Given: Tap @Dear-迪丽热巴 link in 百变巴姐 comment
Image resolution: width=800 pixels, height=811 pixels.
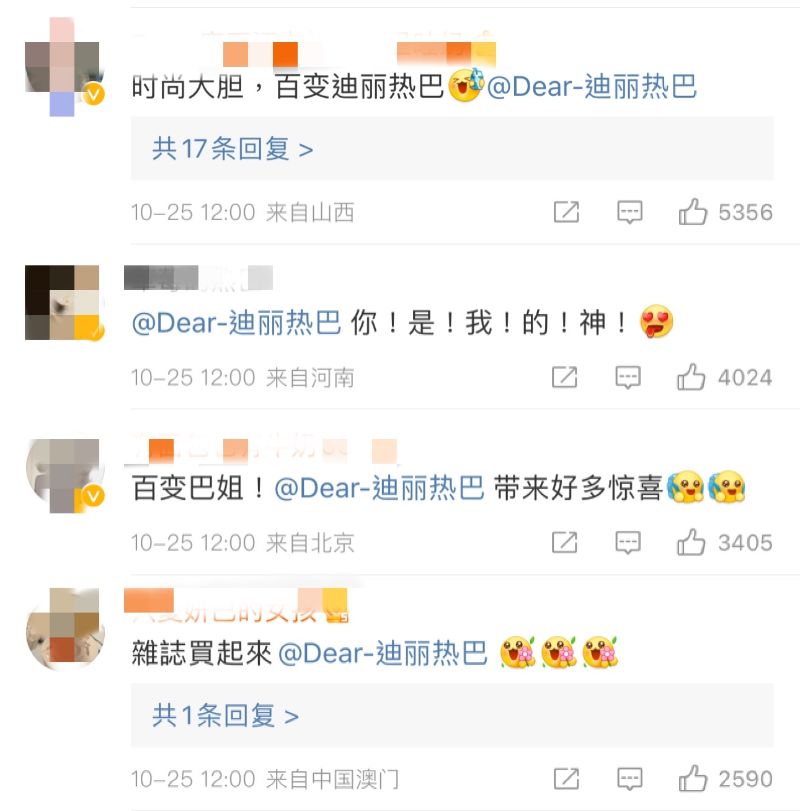Looking at the screenshot, I should (380, 488).
